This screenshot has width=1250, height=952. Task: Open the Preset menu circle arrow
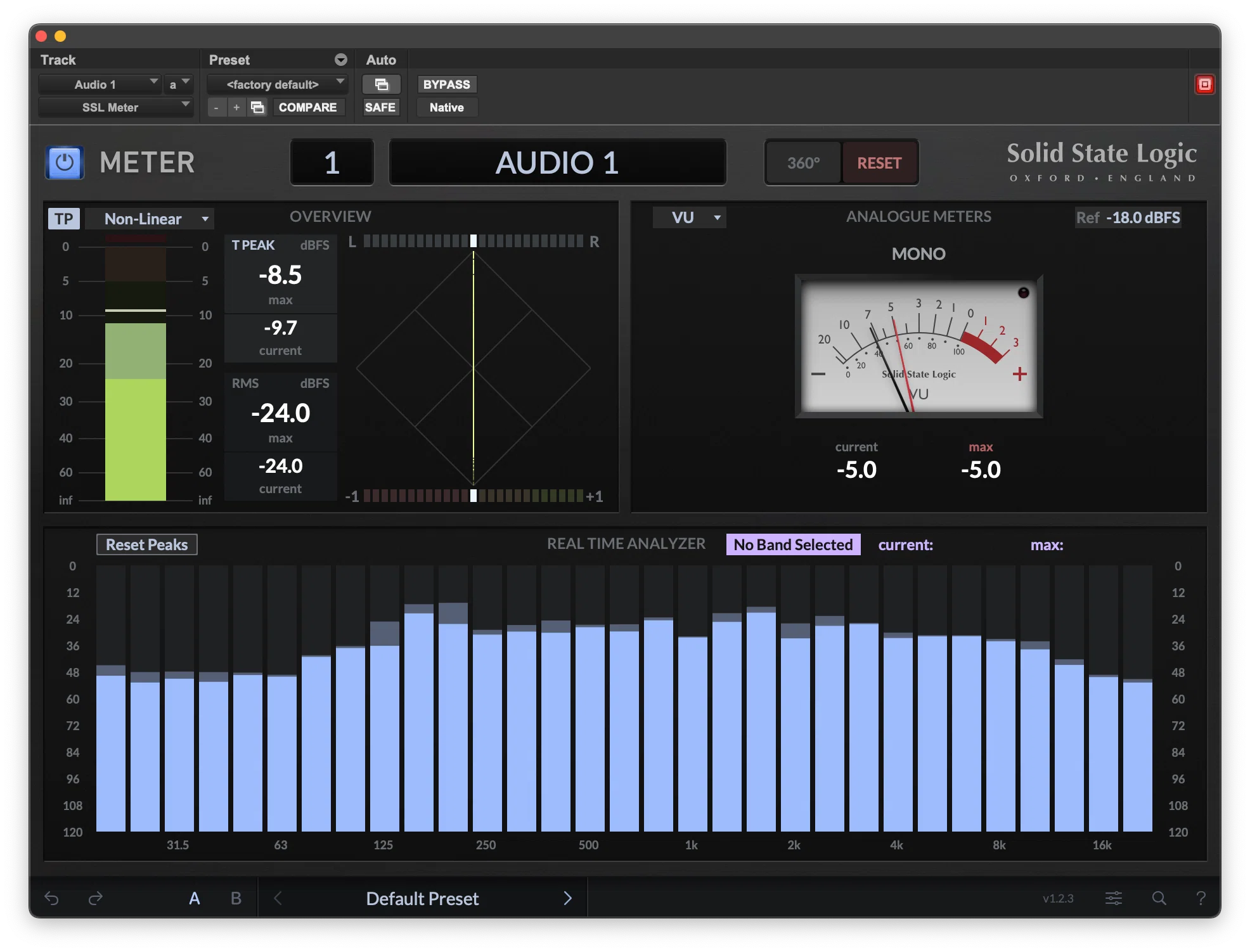[x=341, y=60]
